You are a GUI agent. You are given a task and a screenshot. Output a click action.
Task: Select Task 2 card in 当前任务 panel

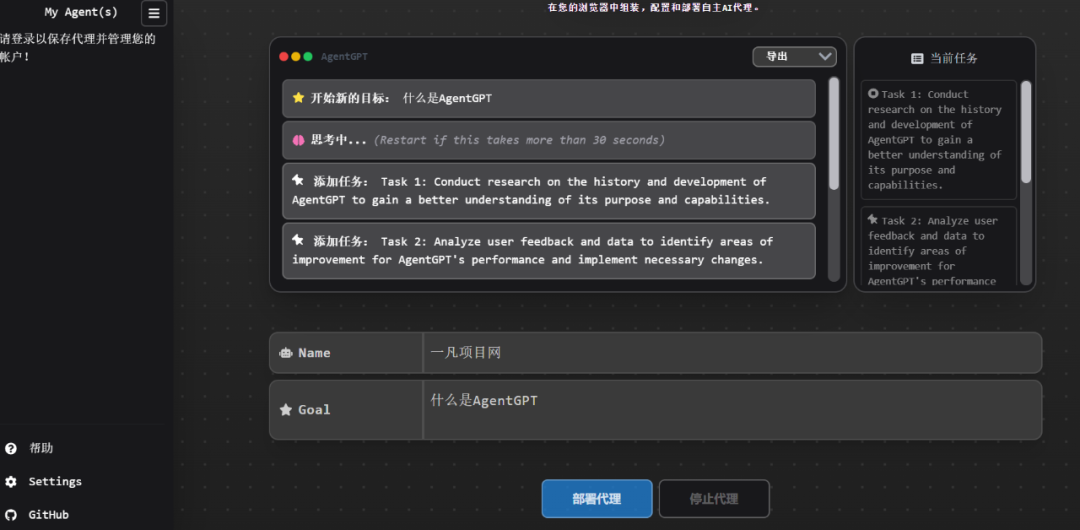tap(938, 247)
